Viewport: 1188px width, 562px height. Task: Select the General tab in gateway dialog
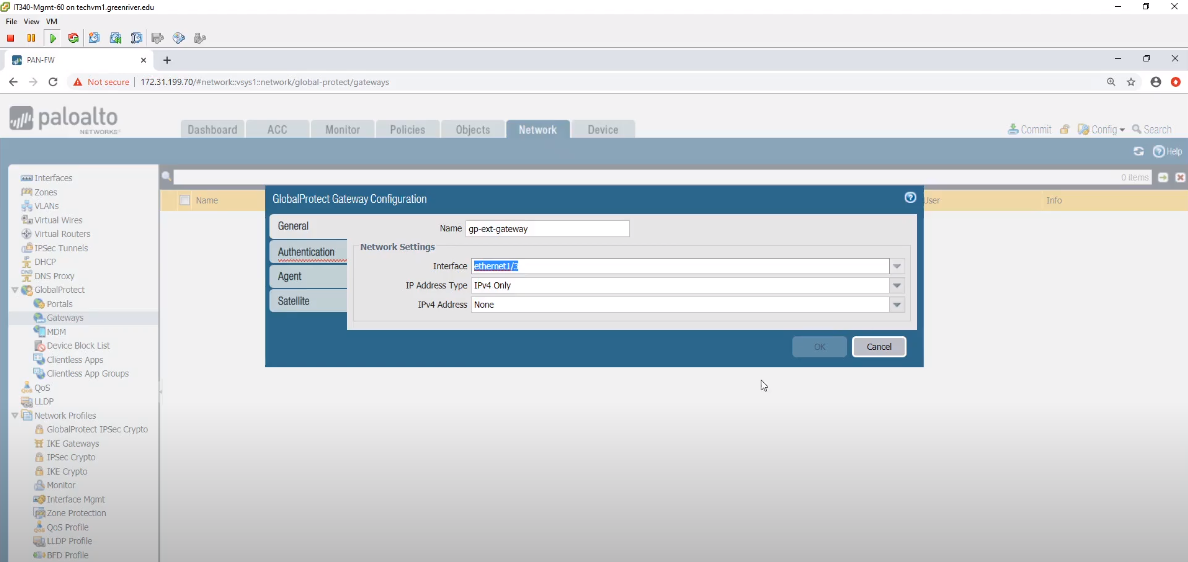308,226
